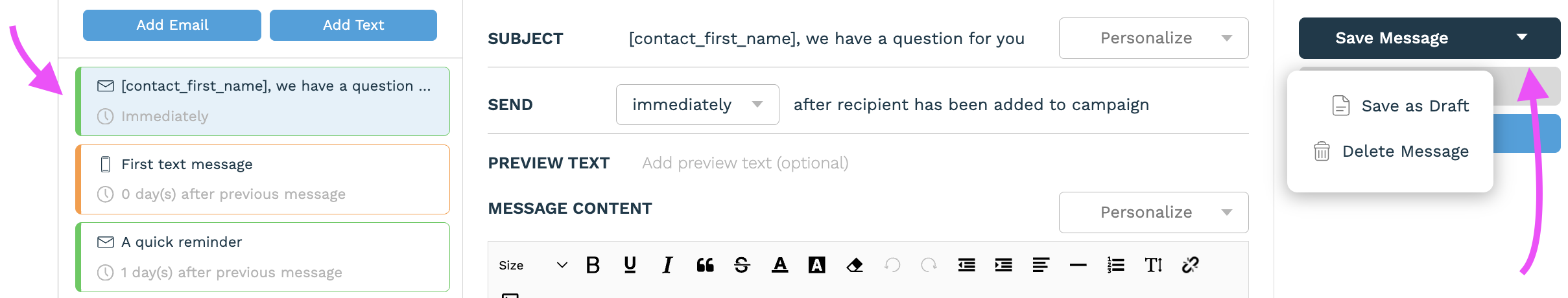Insert a numbered ordered list
The image size is (1568, 298).
1115,265
